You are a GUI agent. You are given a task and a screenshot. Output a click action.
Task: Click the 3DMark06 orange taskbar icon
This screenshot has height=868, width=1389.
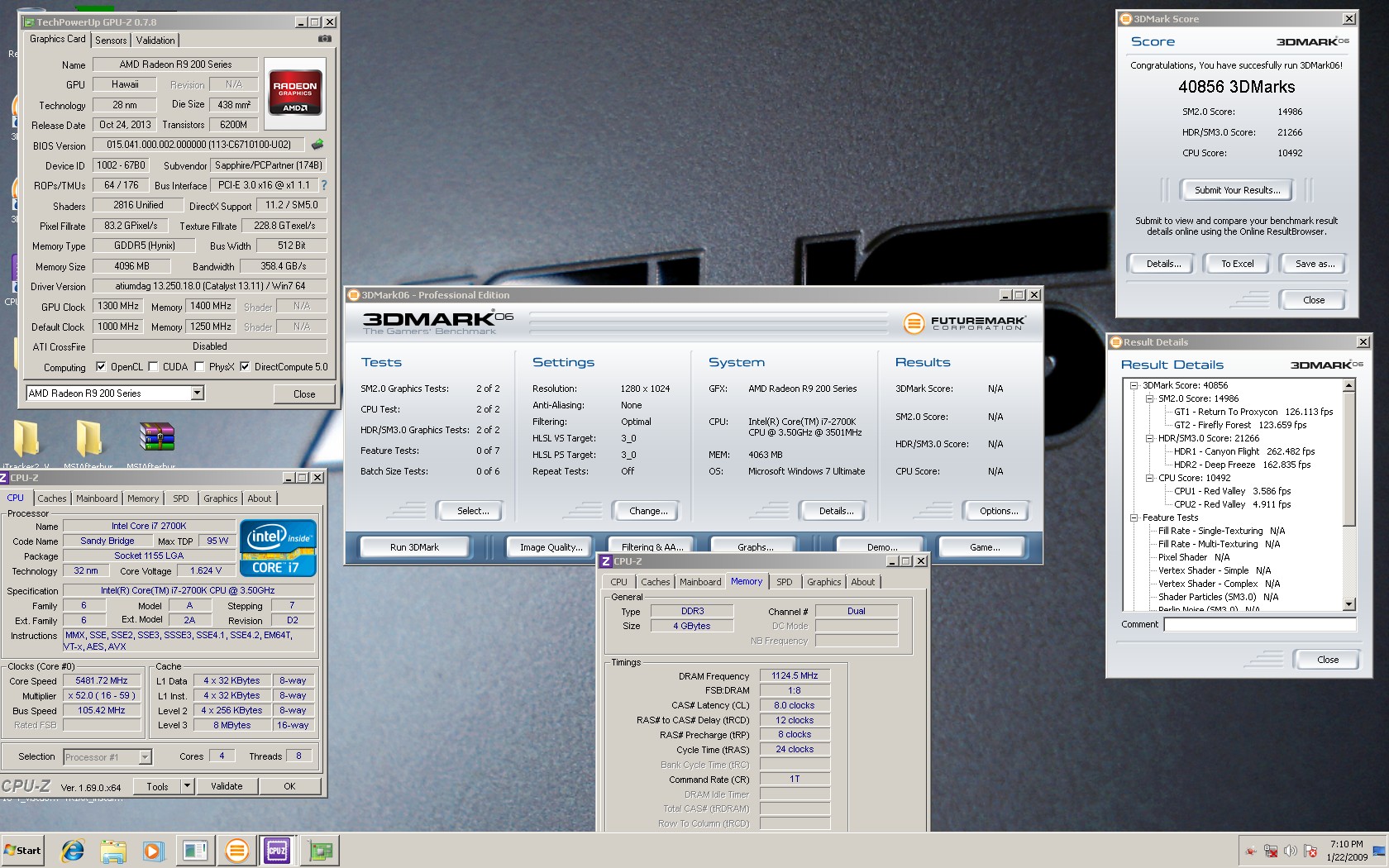[236, 851]
